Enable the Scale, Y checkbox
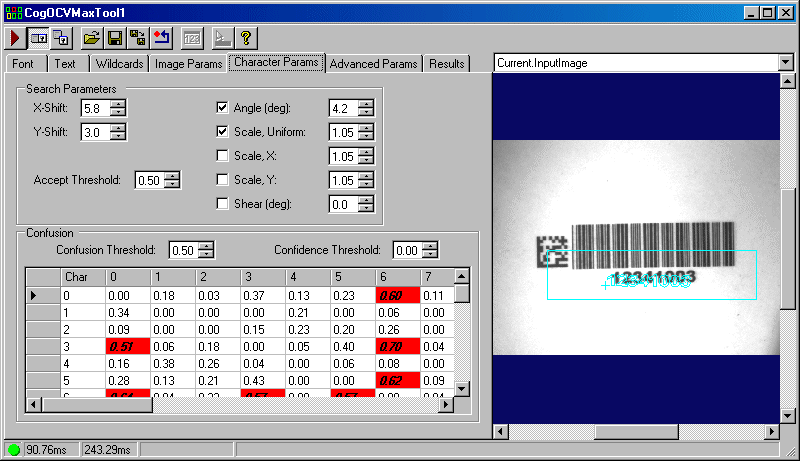 (x=222, y=180)
